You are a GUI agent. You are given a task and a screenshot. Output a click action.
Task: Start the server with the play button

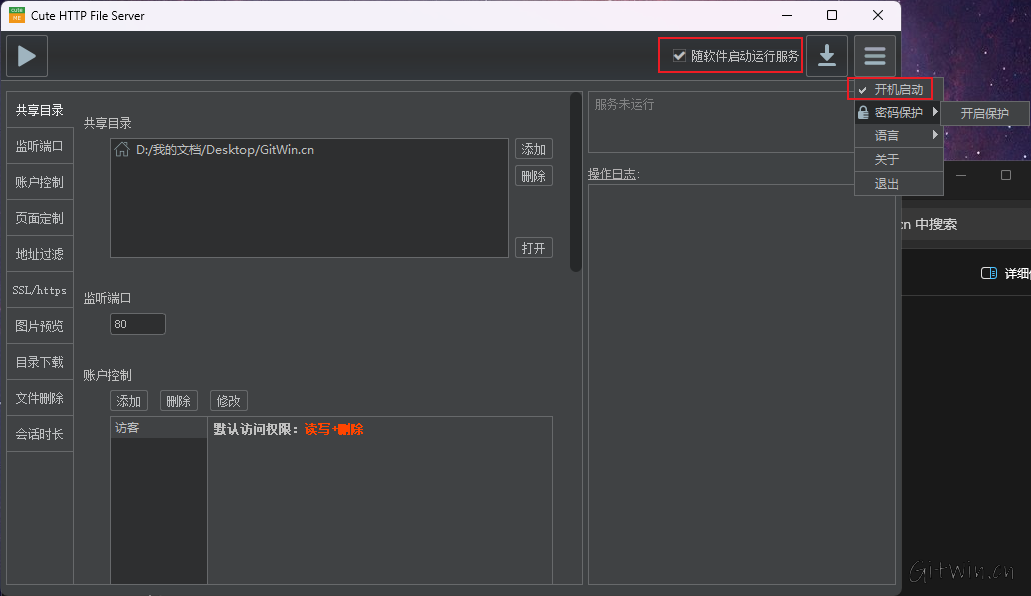(27, 56)
